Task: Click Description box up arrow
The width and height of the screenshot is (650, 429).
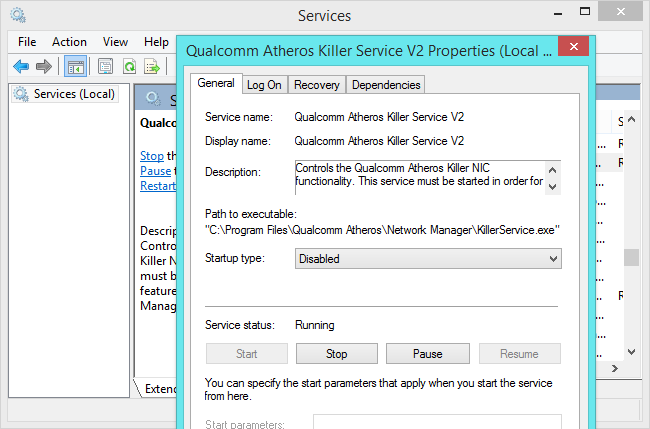Action: click(553, 170)
